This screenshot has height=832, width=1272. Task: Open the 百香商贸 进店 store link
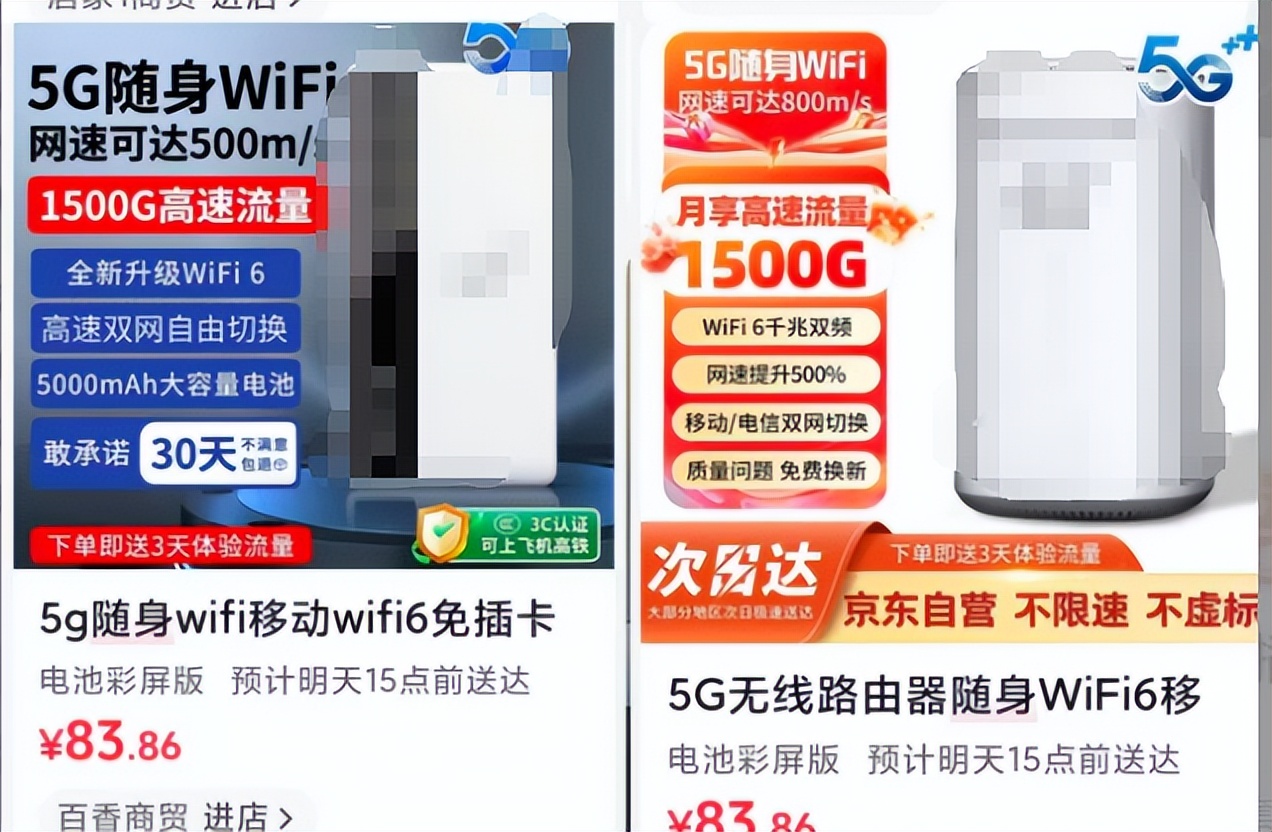[175, 815]
